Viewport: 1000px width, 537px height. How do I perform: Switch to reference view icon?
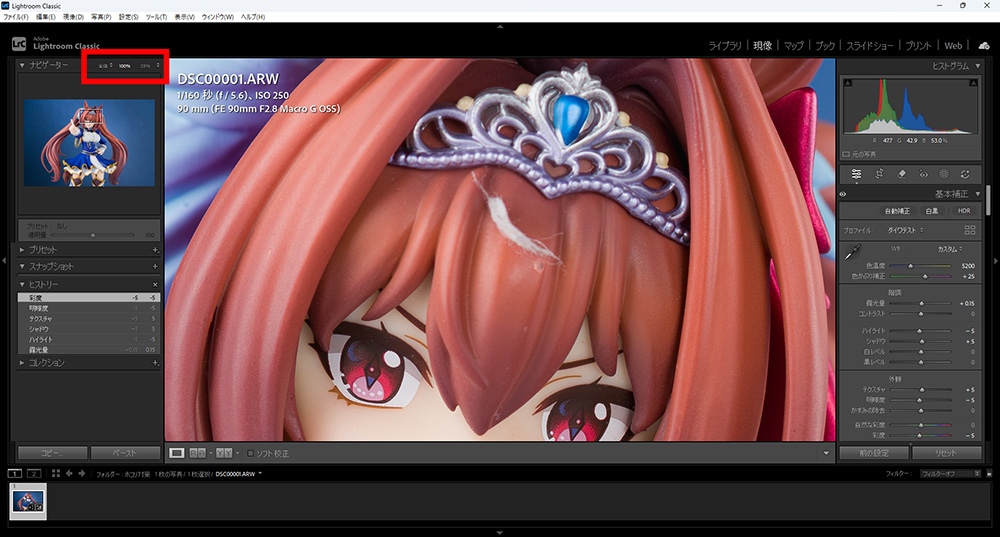[198, 453]
